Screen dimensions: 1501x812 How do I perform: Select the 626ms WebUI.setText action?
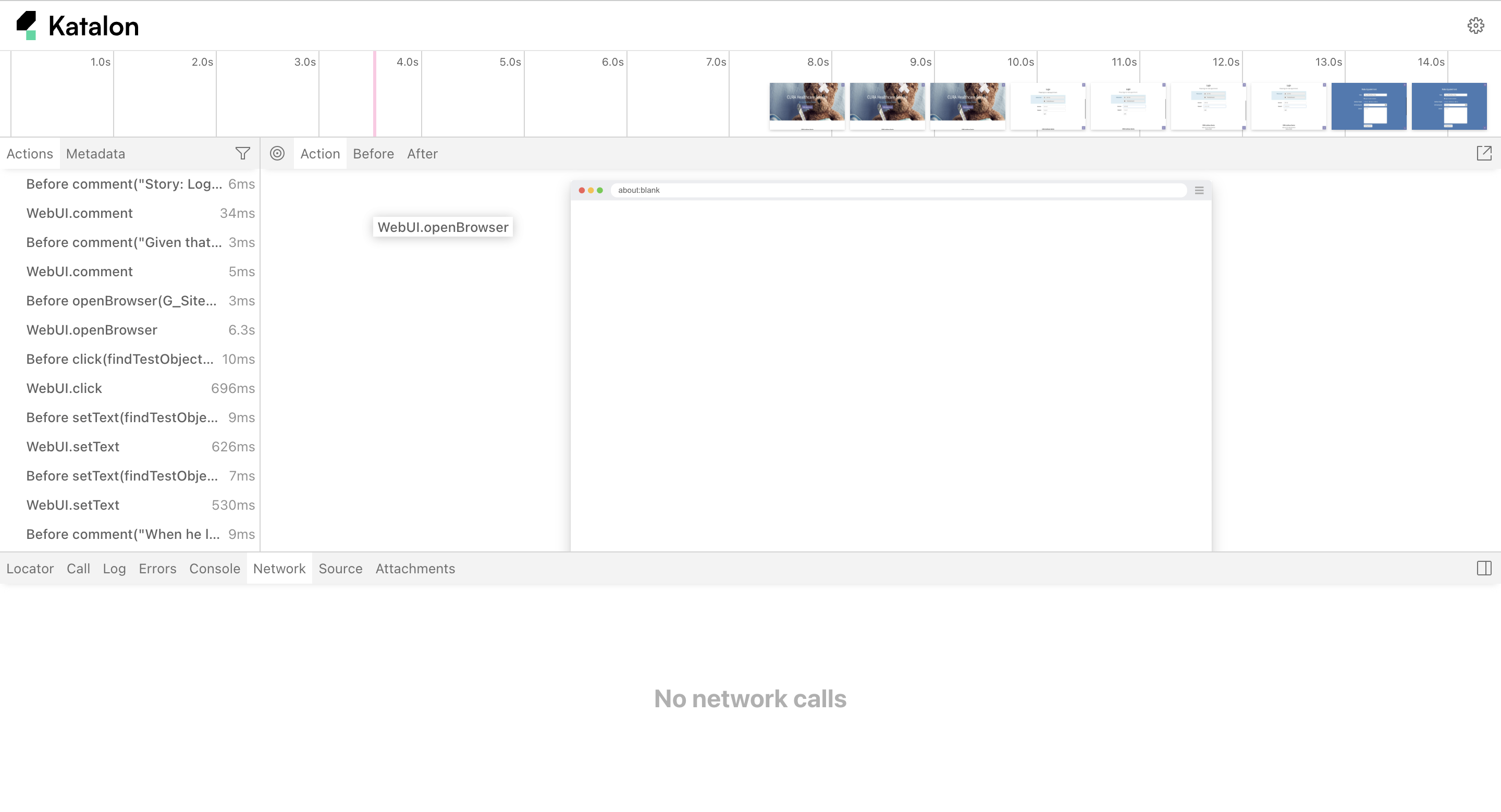(73, 447)
